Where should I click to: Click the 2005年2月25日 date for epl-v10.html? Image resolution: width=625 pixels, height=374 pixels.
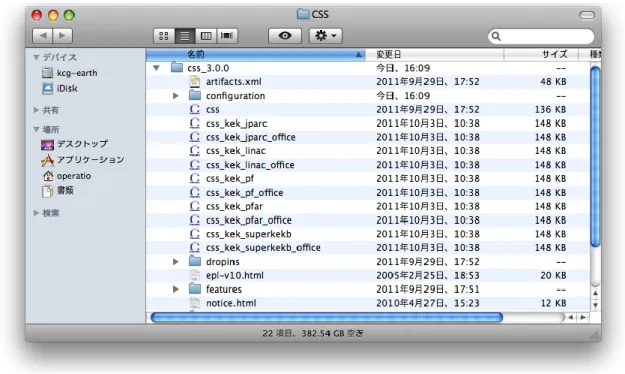(x=428, y=276)
